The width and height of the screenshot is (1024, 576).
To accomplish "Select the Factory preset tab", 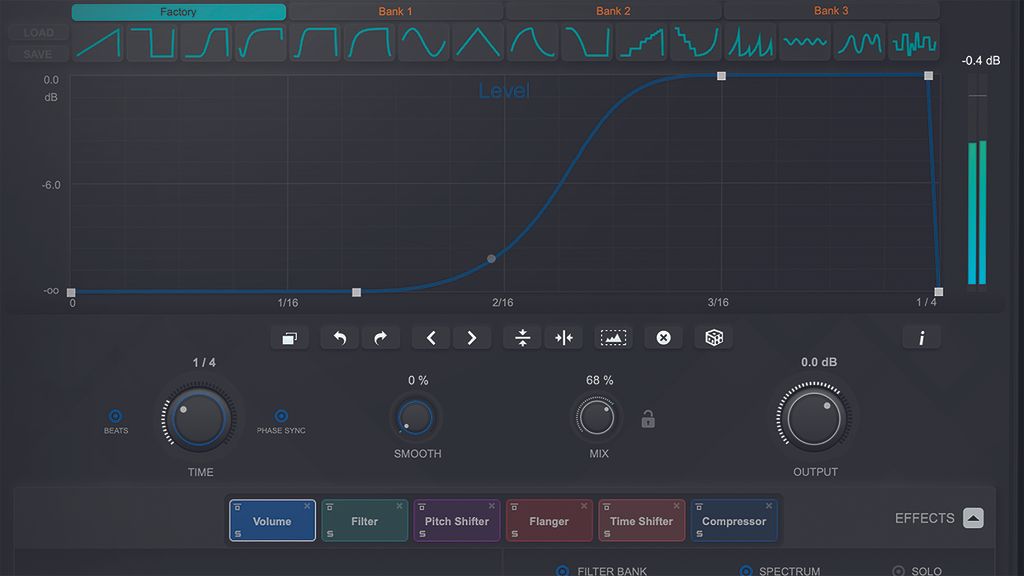I will 178,11.
